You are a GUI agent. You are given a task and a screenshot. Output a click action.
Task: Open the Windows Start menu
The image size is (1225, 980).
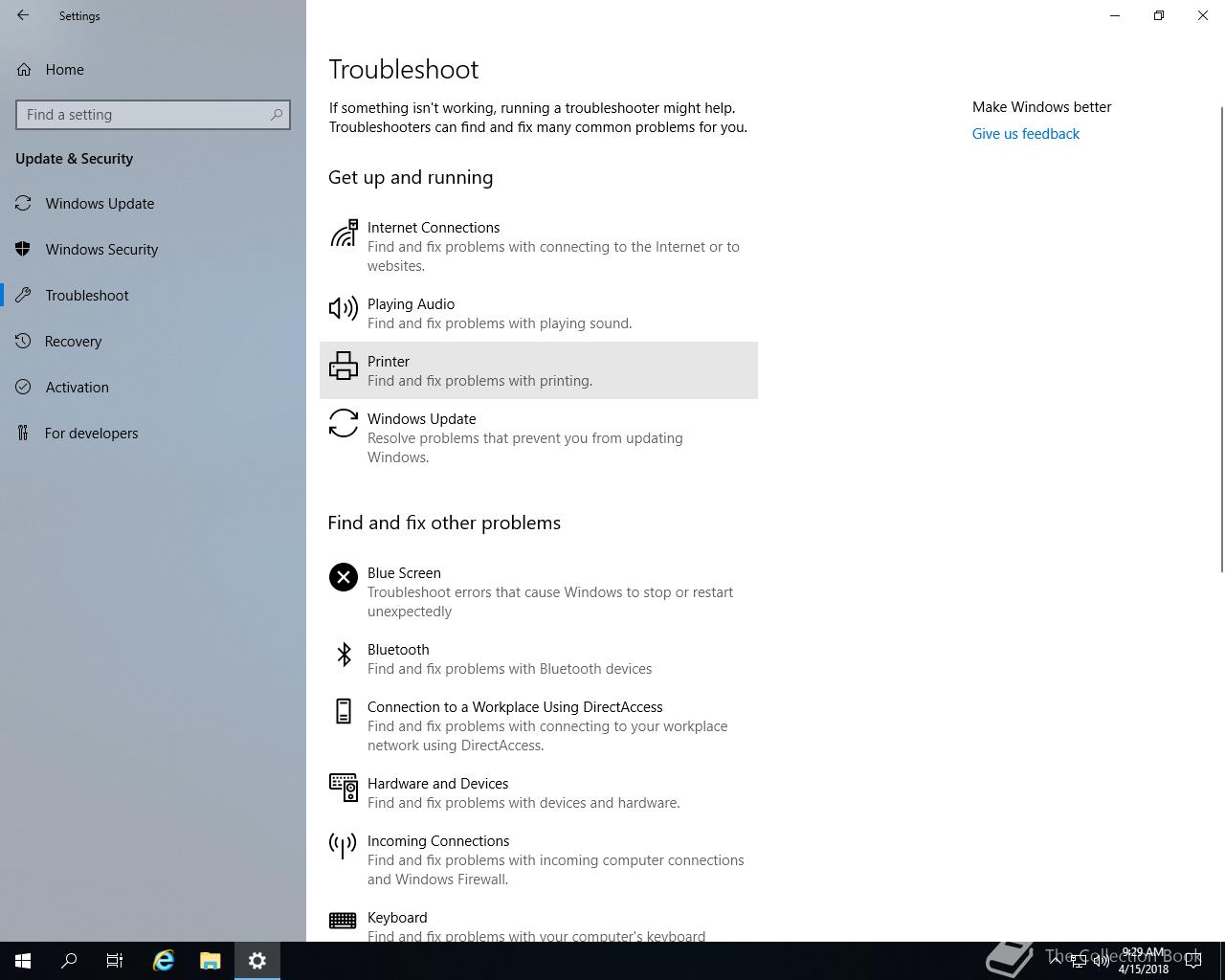[x=23, y=961]
